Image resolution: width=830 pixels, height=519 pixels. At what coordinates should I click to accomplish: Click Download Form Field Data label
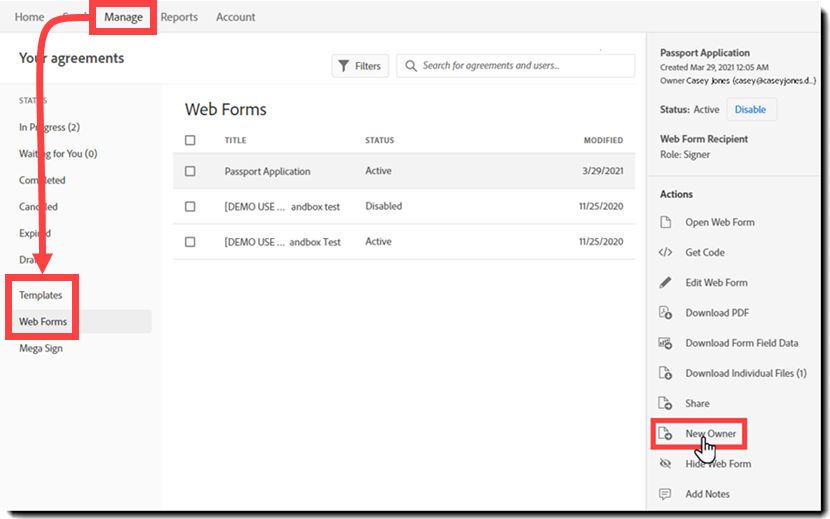pyautogui.click(x=742, y=343)
